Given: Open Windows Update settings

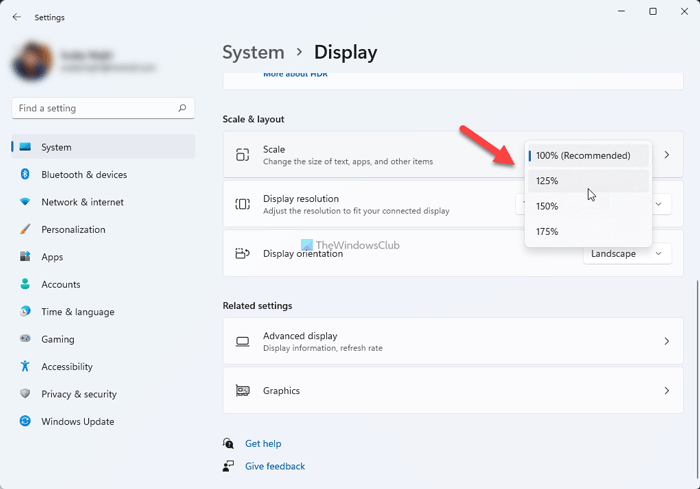Looking at the screenshot, I should 77,421.
